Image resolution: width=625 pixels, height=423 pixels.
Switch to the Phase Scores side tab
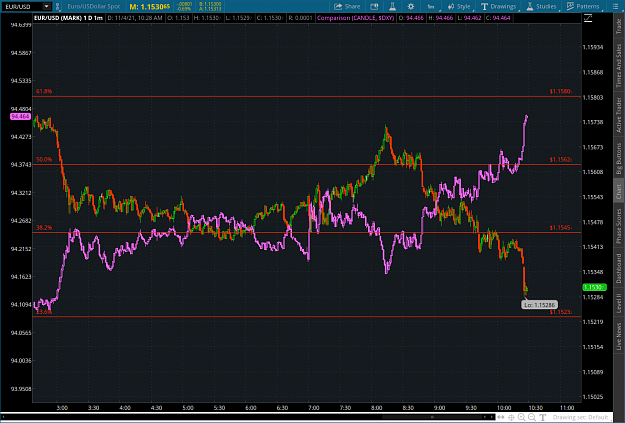[x=619, y=226]
